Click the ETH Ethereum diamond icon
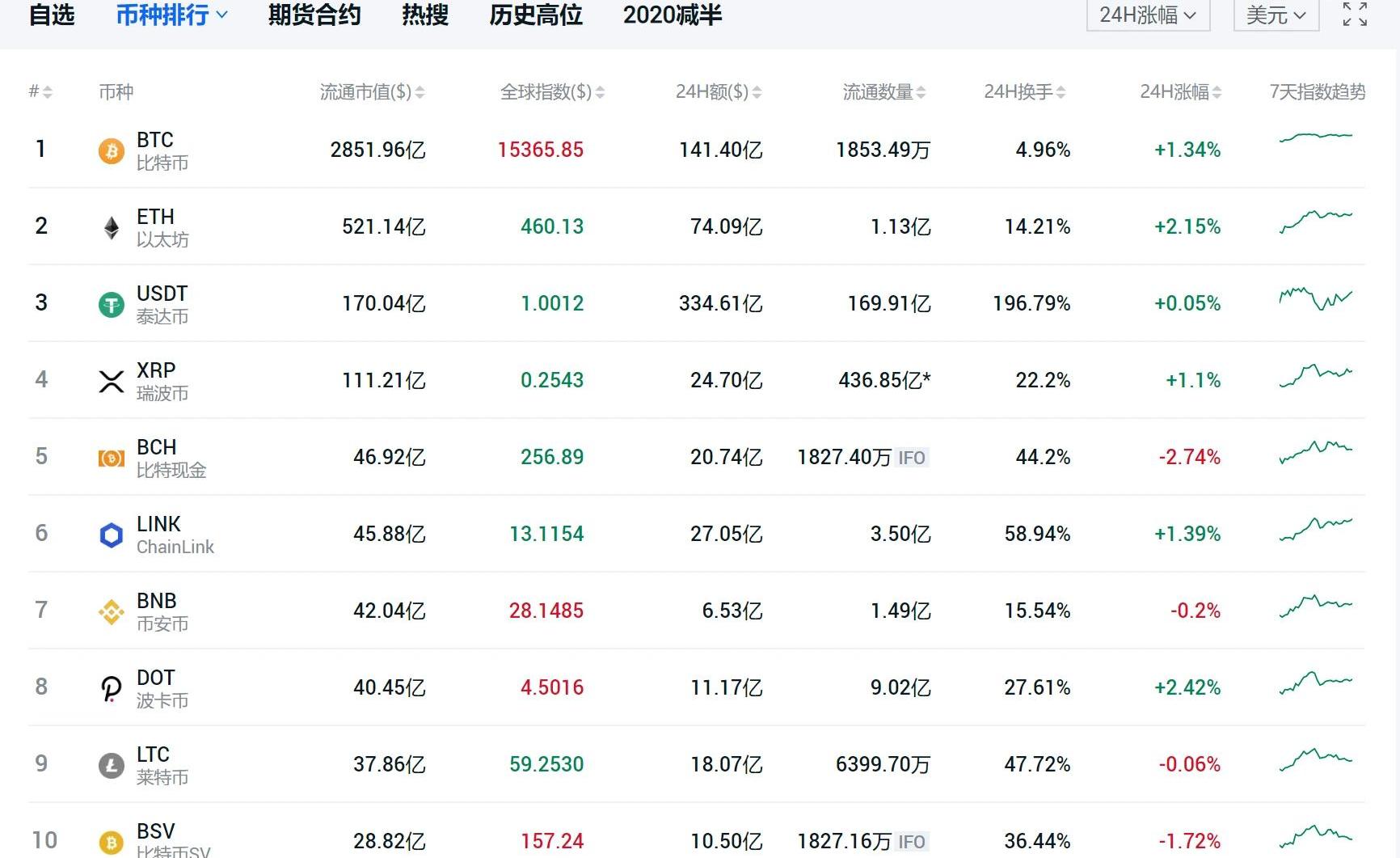Image resolution: width=1400 pixels, height=858 pixels. coord(112,227)
